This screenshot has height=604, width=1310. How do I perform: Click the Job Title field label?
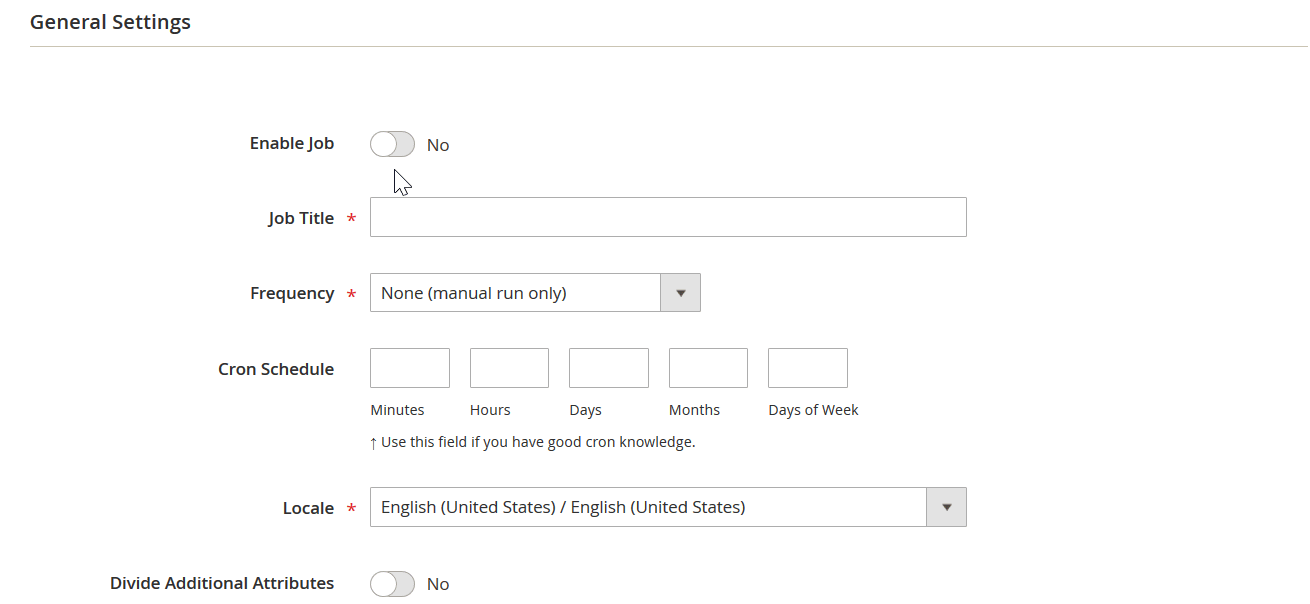[x=301, y=218]
